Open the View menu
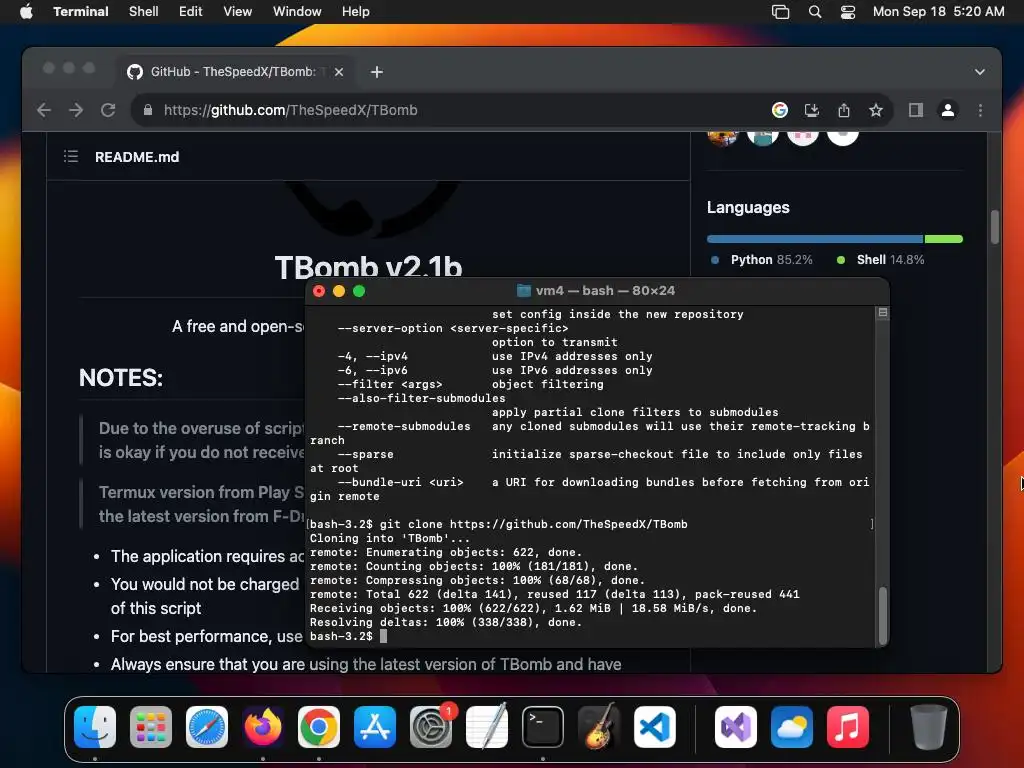The width and height of the screenshot is (1024, 768). [x=238, y=12]
